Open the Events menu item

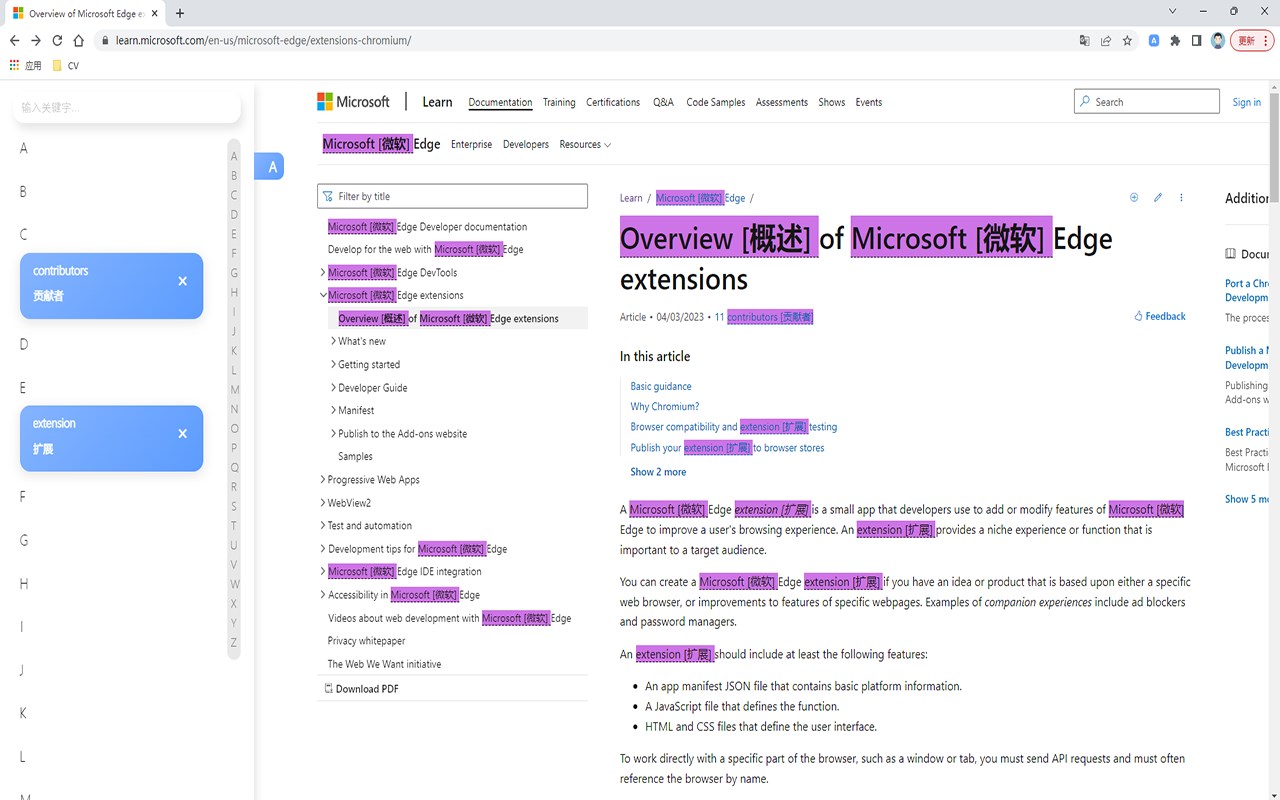pos(869,102)
